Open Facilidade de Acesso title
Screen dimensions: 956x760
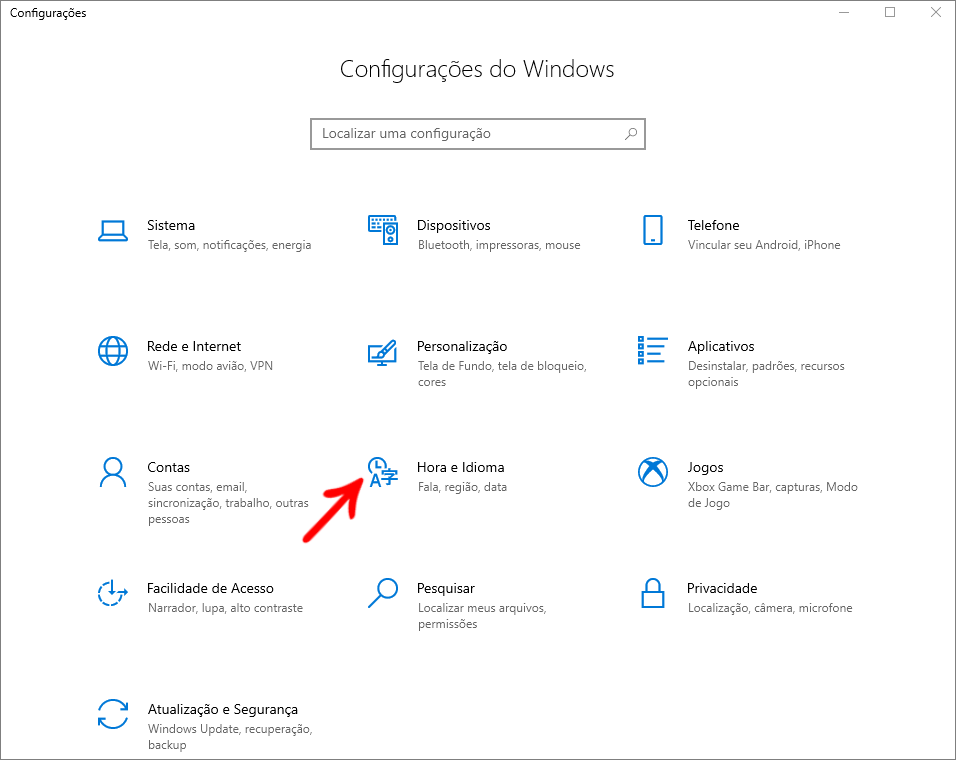[x=210, y=588]
